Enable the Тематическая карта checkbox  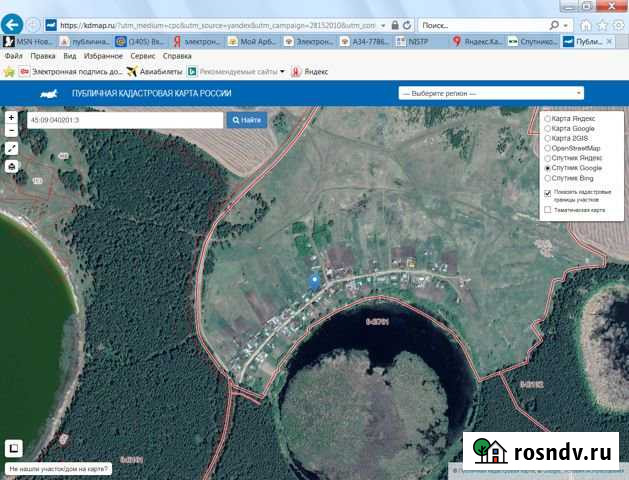pyautogui.click(x=547, y=210)
